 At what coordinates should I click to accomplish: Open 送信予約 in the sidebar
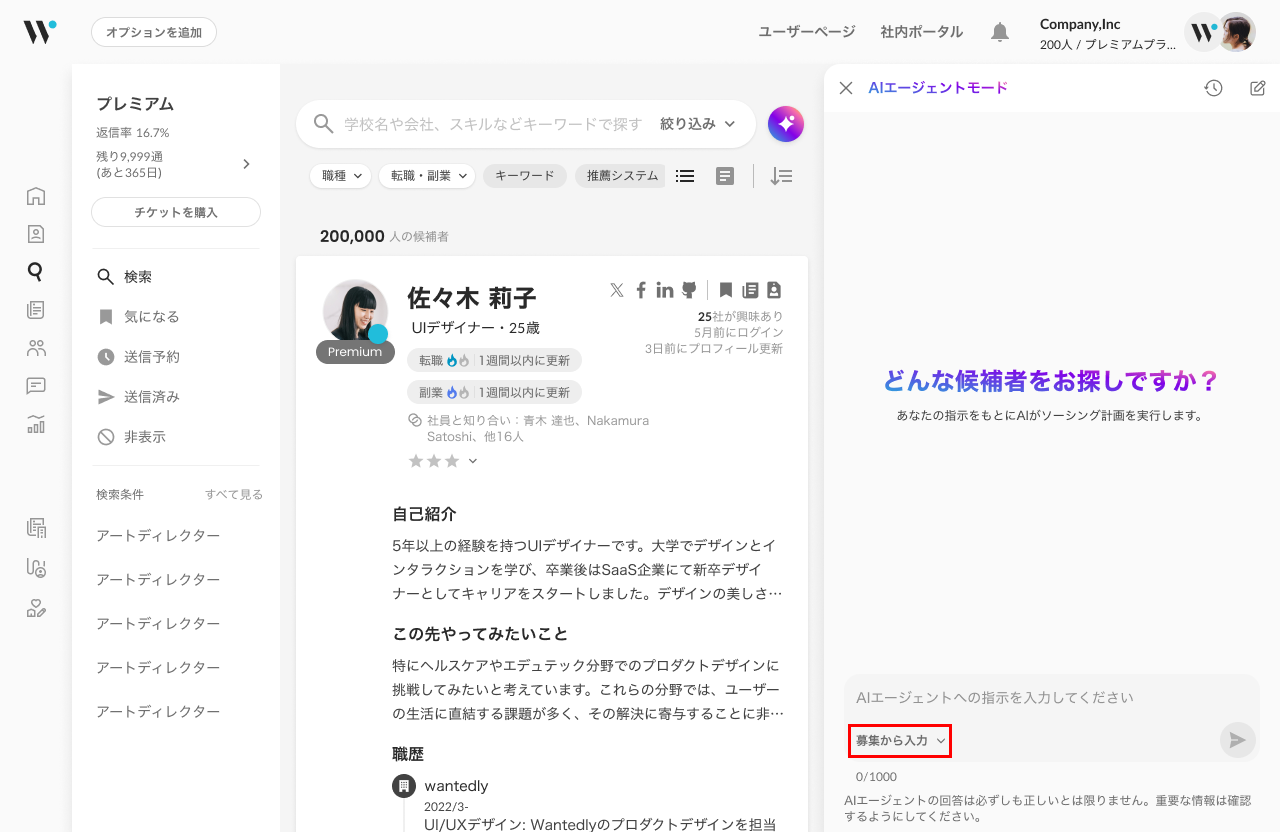click(151, 357)
